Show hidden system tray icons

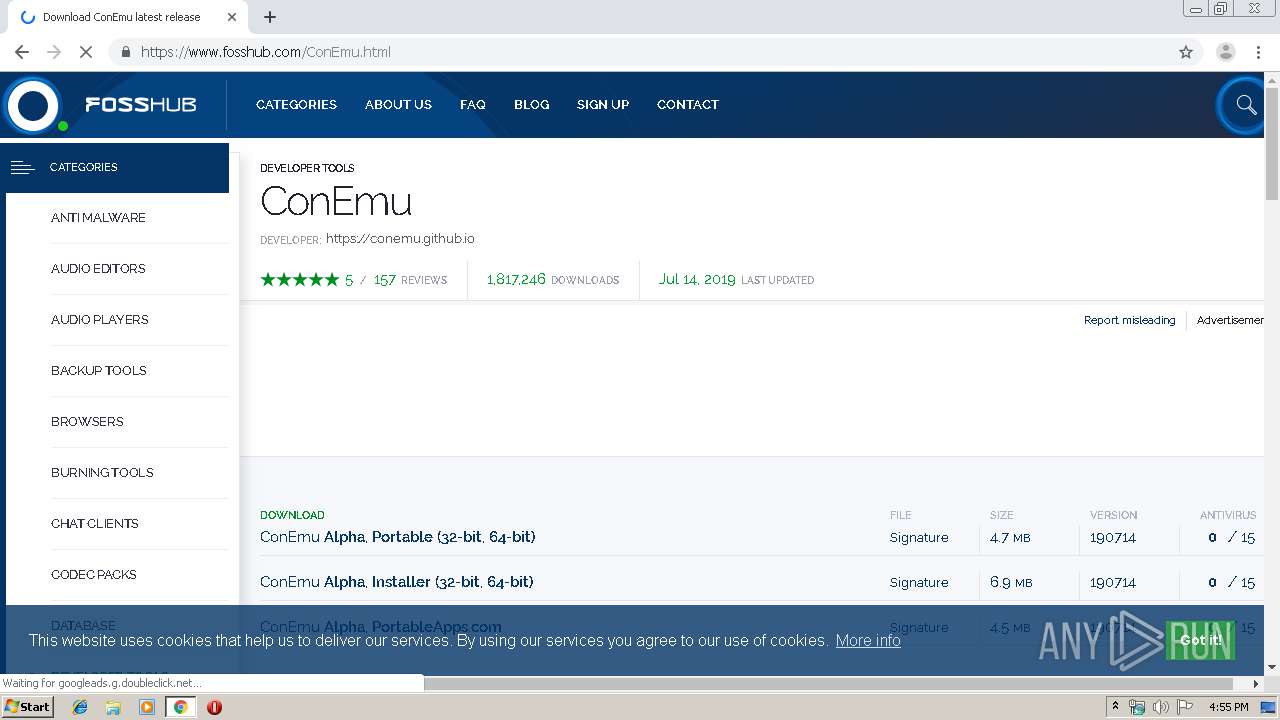1115,707
